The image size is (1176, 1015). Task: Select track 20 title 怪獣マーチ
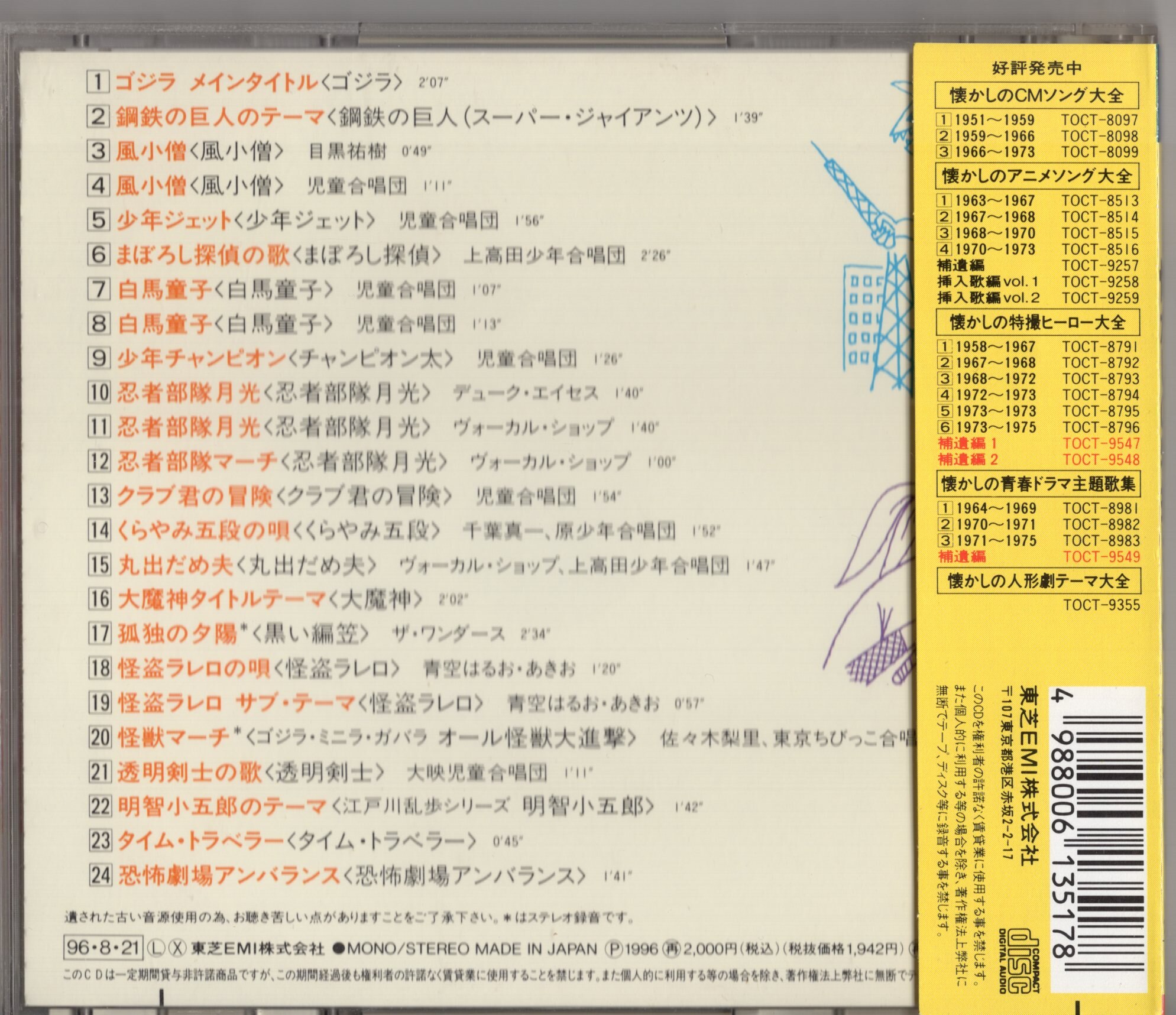point(173,737)
